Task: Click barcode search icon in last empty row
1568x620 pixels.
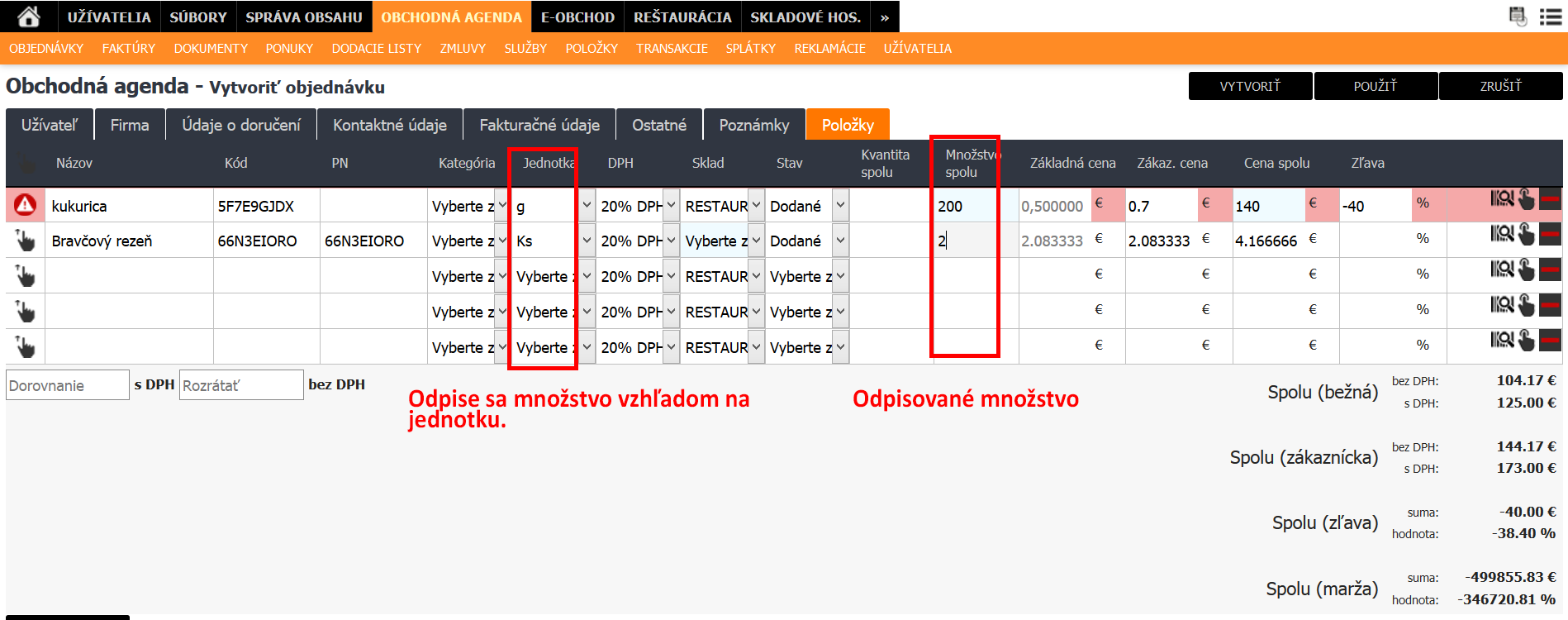Action: tap(1501, 340)
